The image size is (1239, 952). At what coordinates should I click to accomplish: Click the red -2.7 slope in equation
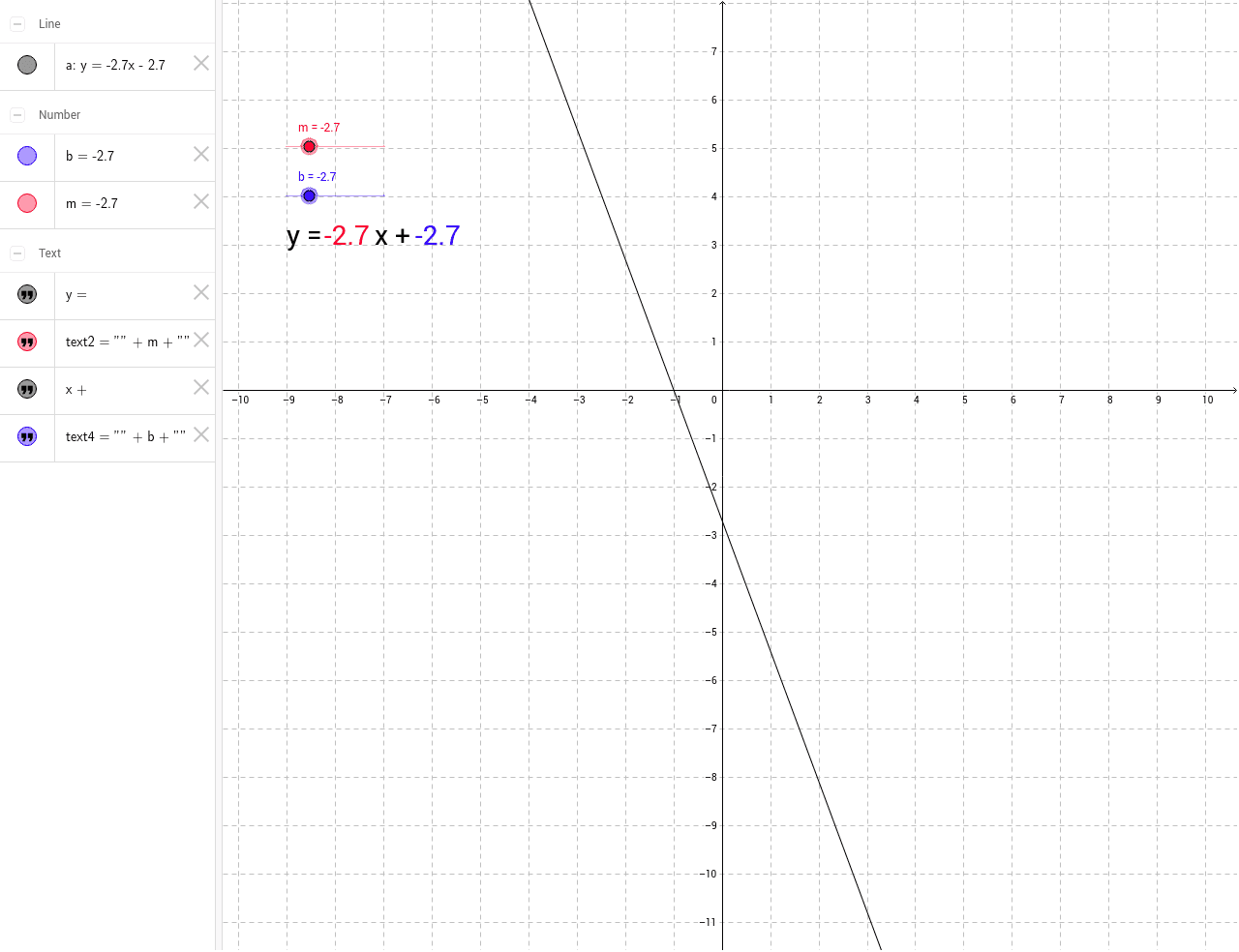tap(347, 236)
